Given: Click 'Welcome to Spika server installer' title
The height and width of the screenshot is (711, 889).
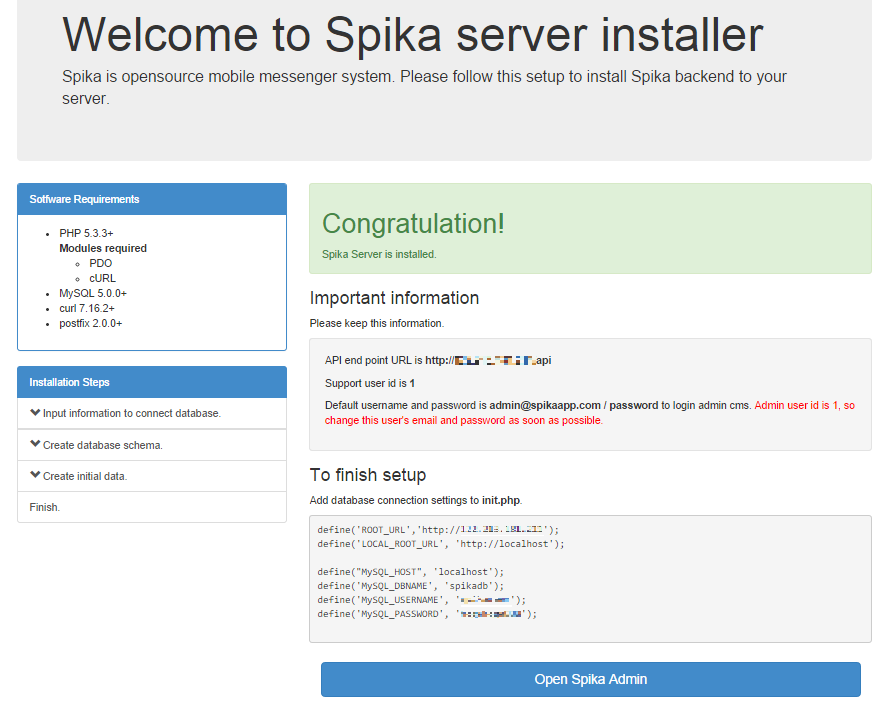Looking at the screenshot, I should [413, 35].
